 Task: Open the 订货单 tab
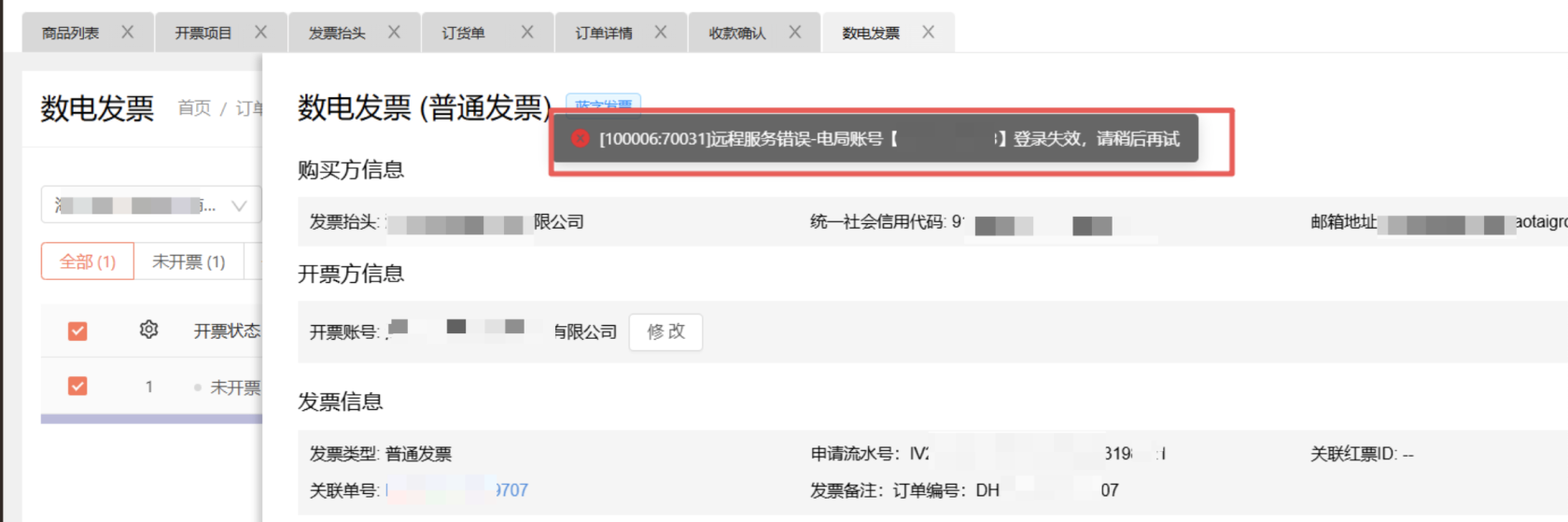464,34
